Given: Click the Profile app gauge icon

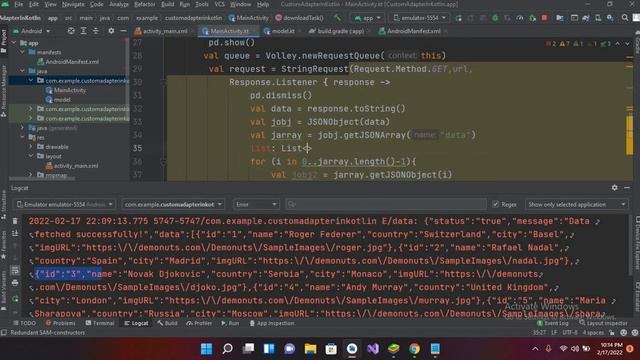Looking at the screenshot, I should (520, 18).
